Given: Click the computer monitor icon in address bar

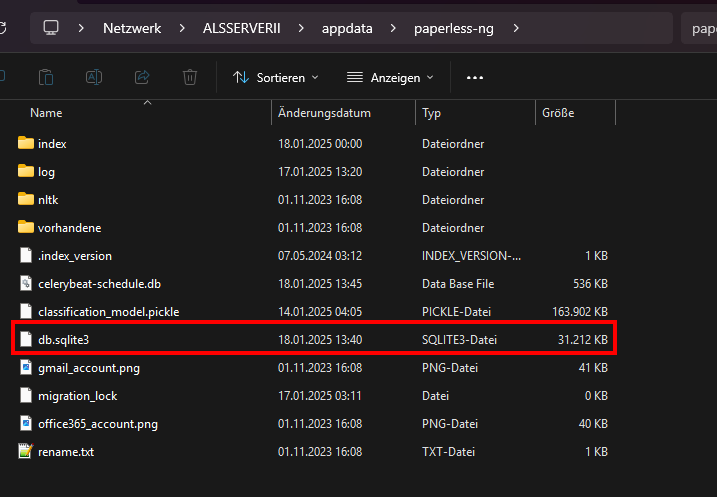Looking at the screenshot, I should (51, 28).
